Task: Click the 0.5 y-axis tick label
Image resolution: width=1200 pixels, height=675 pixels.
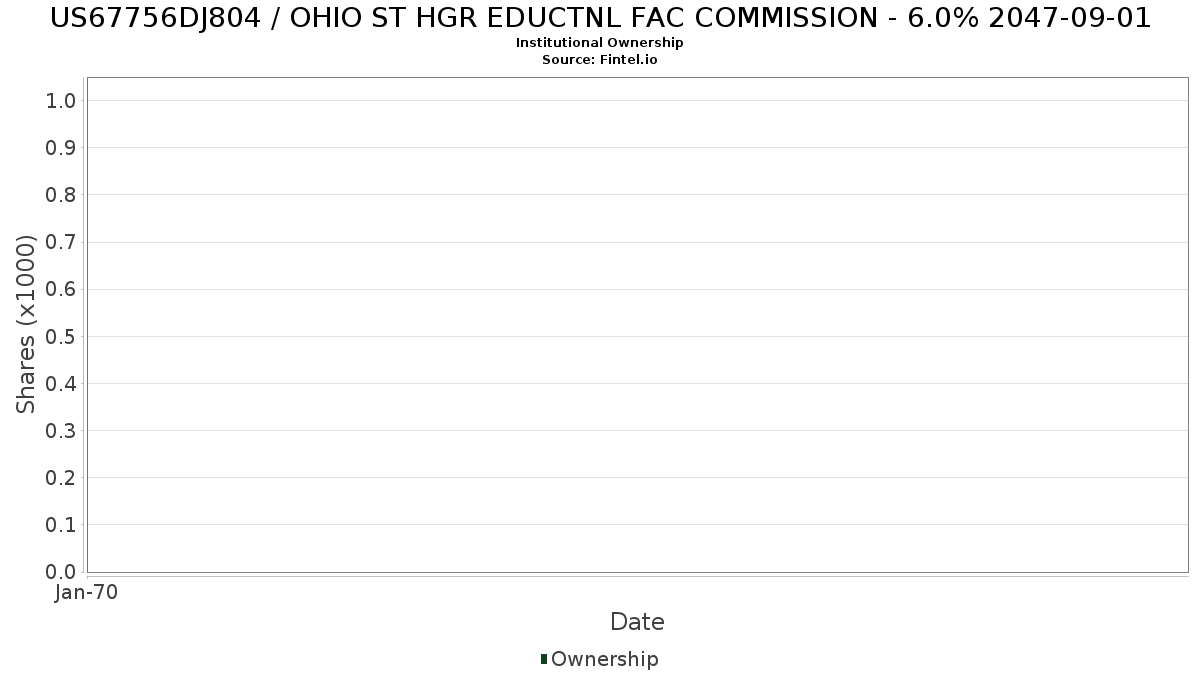Action: click(61, 336)
